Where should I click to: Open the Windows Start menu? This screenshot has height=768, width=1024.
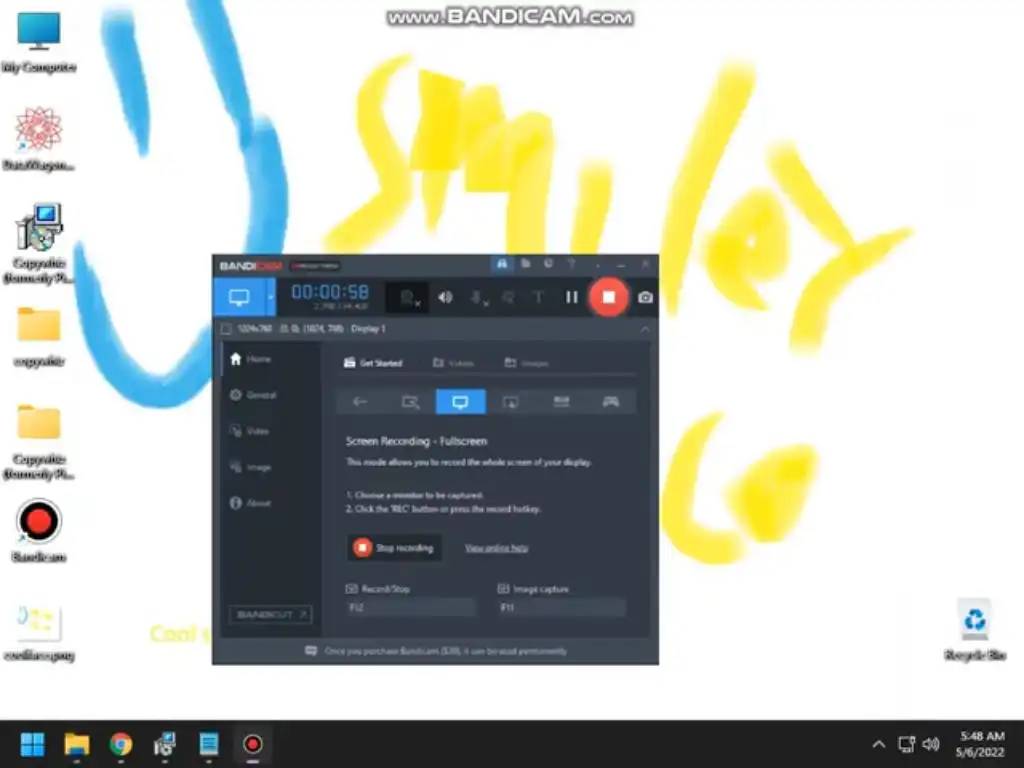(x=32, y=744)
